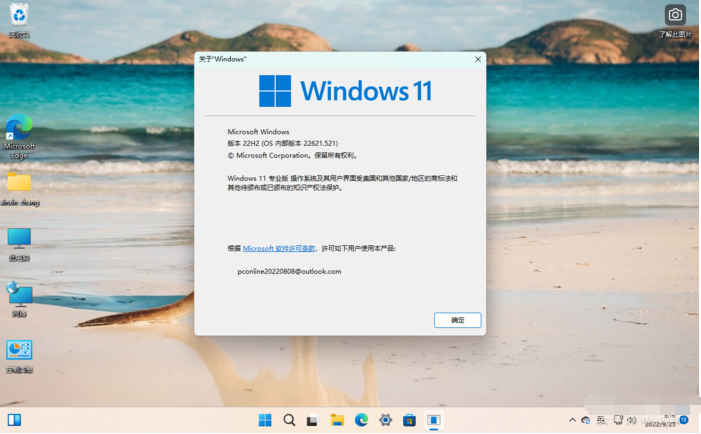Launch File Explorer from taskbar
The width and height of the screenshot is (701, 434).
[337, 420]
